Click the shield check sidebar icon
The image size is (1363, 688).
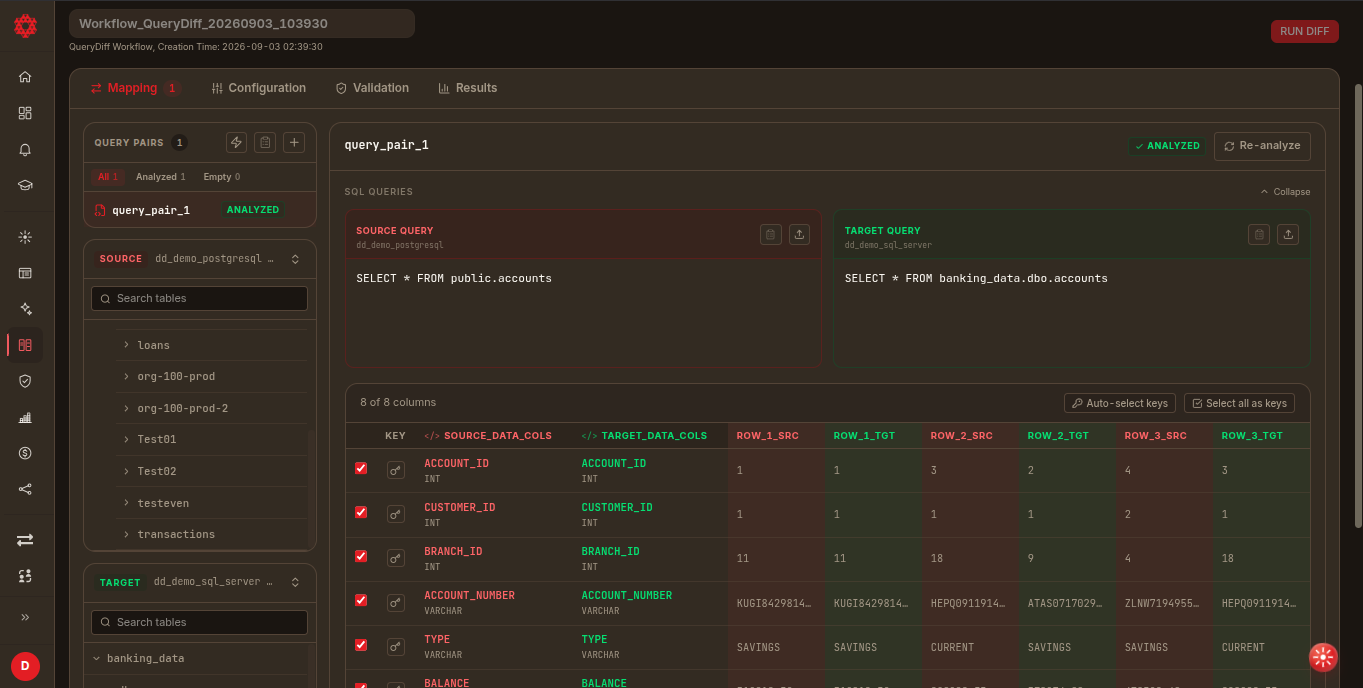coord(25,381)
